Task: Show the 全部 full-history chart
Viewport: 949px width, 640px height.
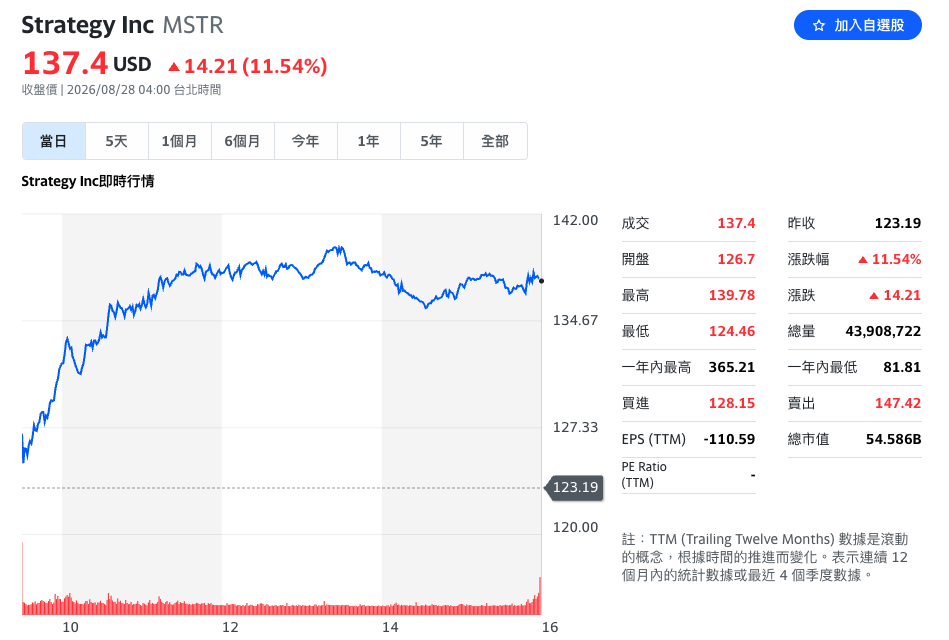Action: pyautogui.click(x=495, y=141)
